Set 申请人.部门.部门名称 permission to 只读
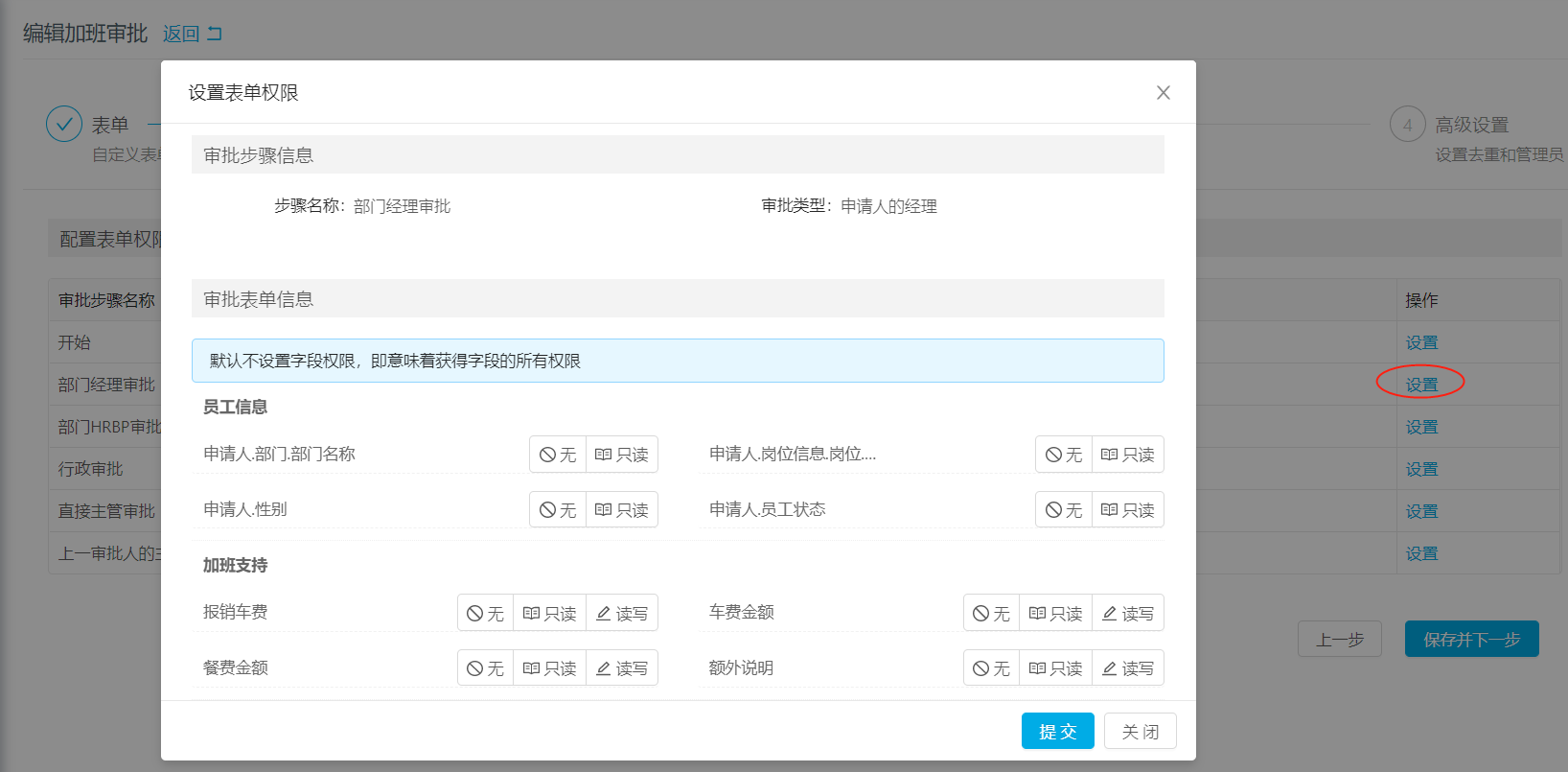1568x772 pixels. coord(622,455)
